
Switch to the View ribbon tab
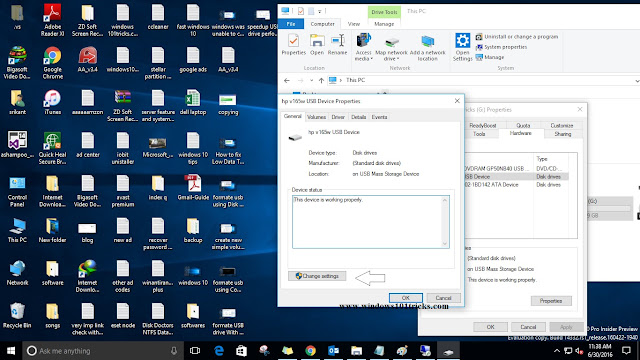tap(353, 24)
